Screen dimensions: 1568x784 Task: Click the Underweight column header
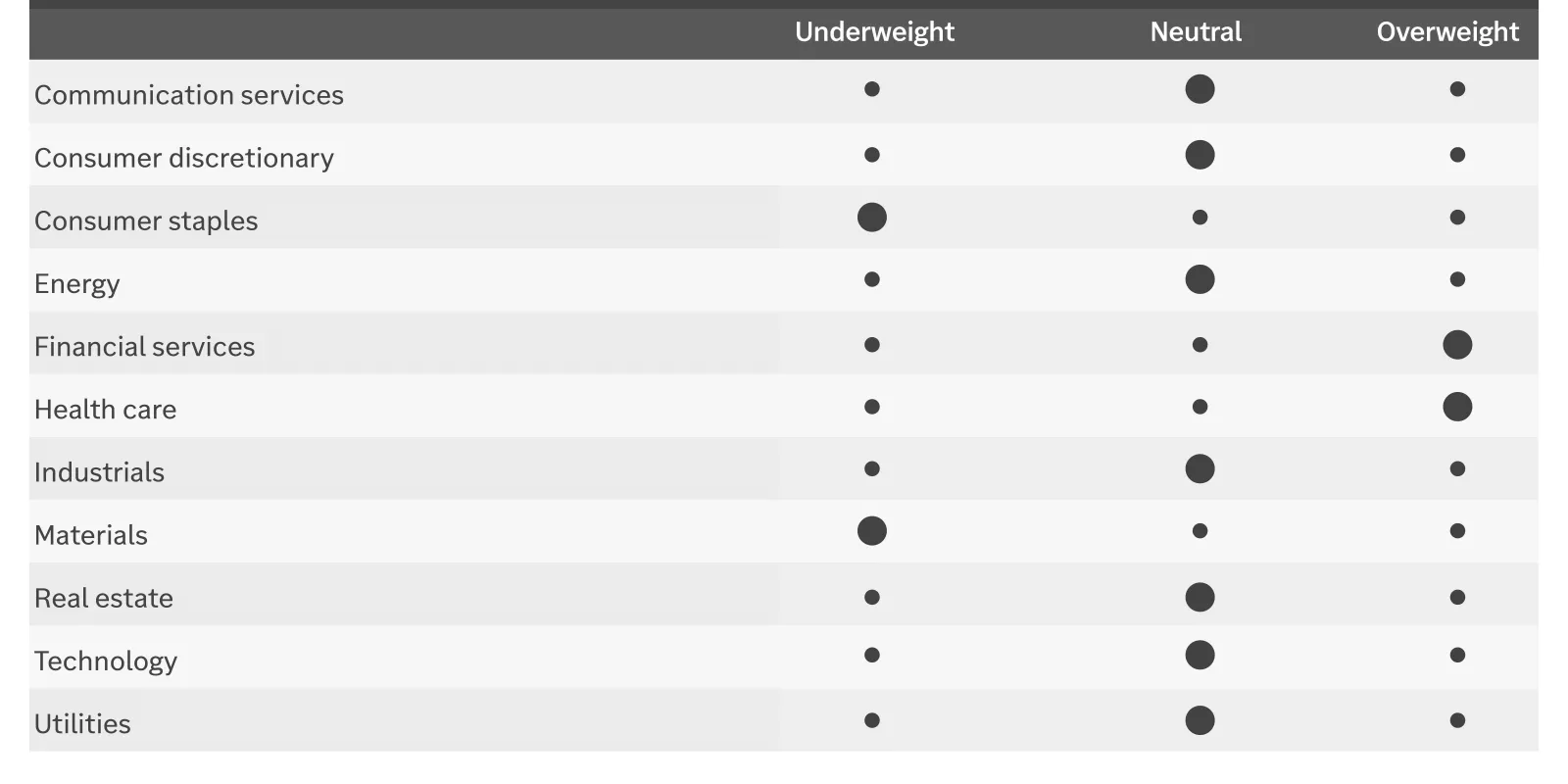point(874,32)
